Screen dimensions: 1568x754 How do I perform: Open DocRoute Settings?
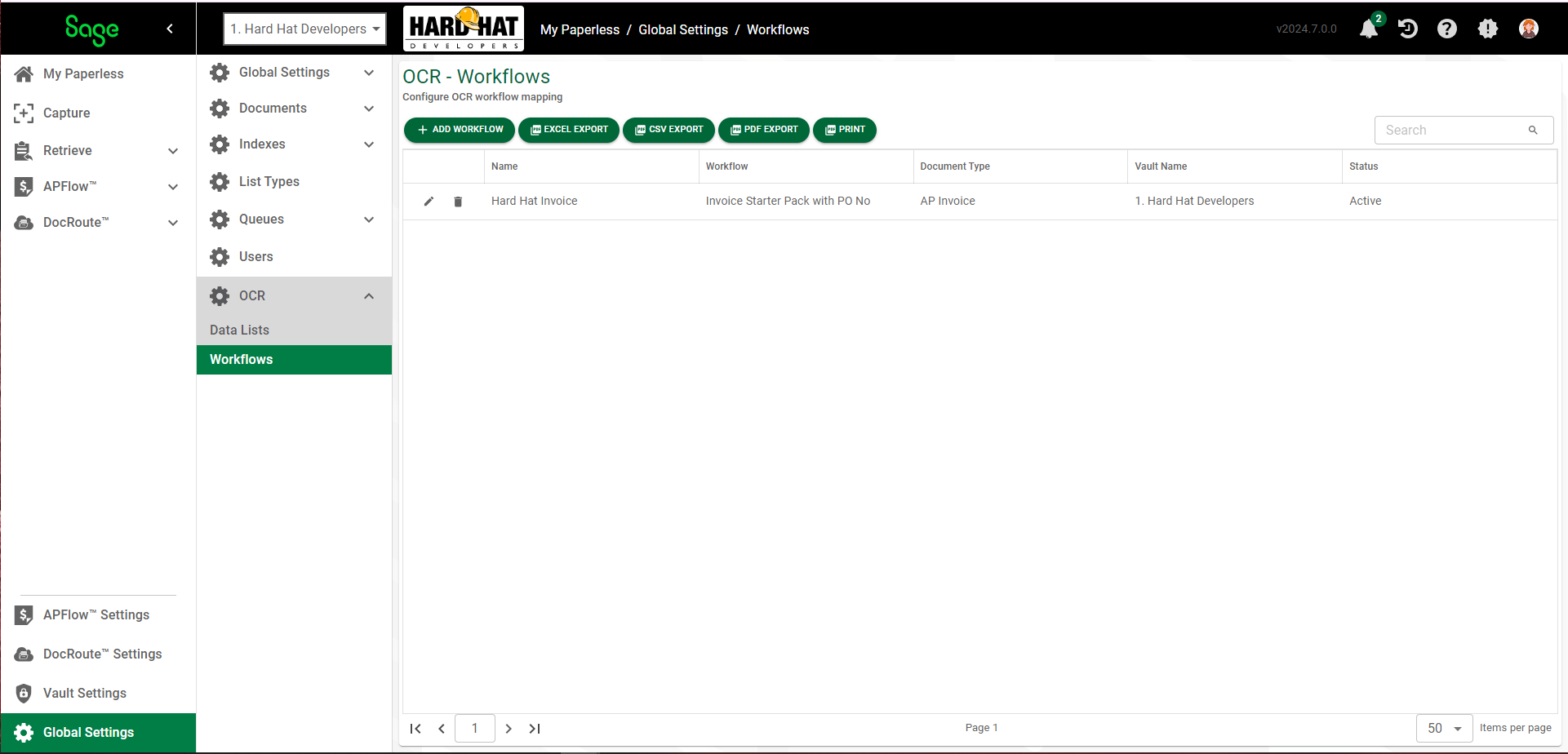96,654
